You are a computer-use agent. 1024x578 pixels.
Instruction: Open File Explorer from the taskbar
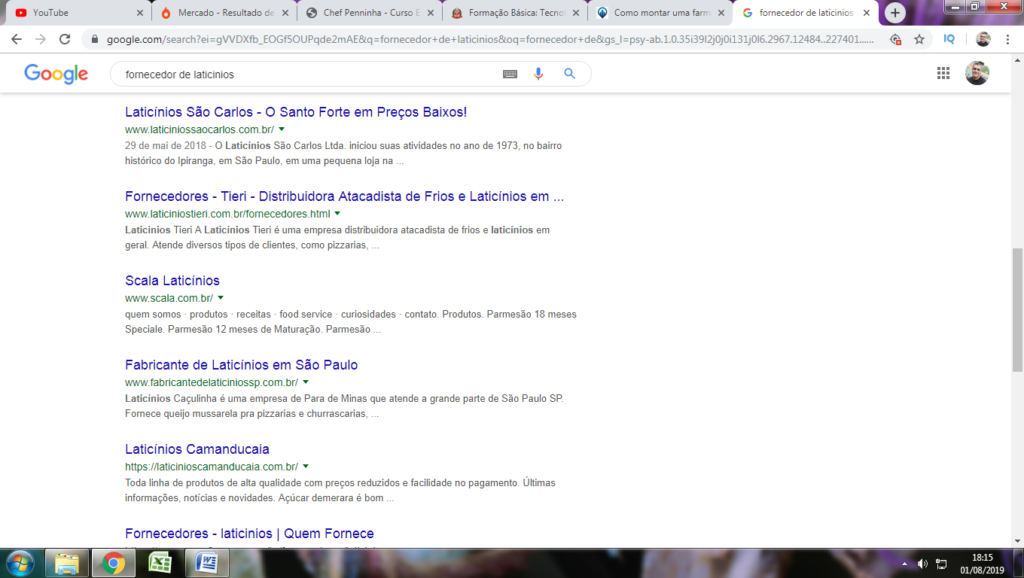[x=67, y=563]
